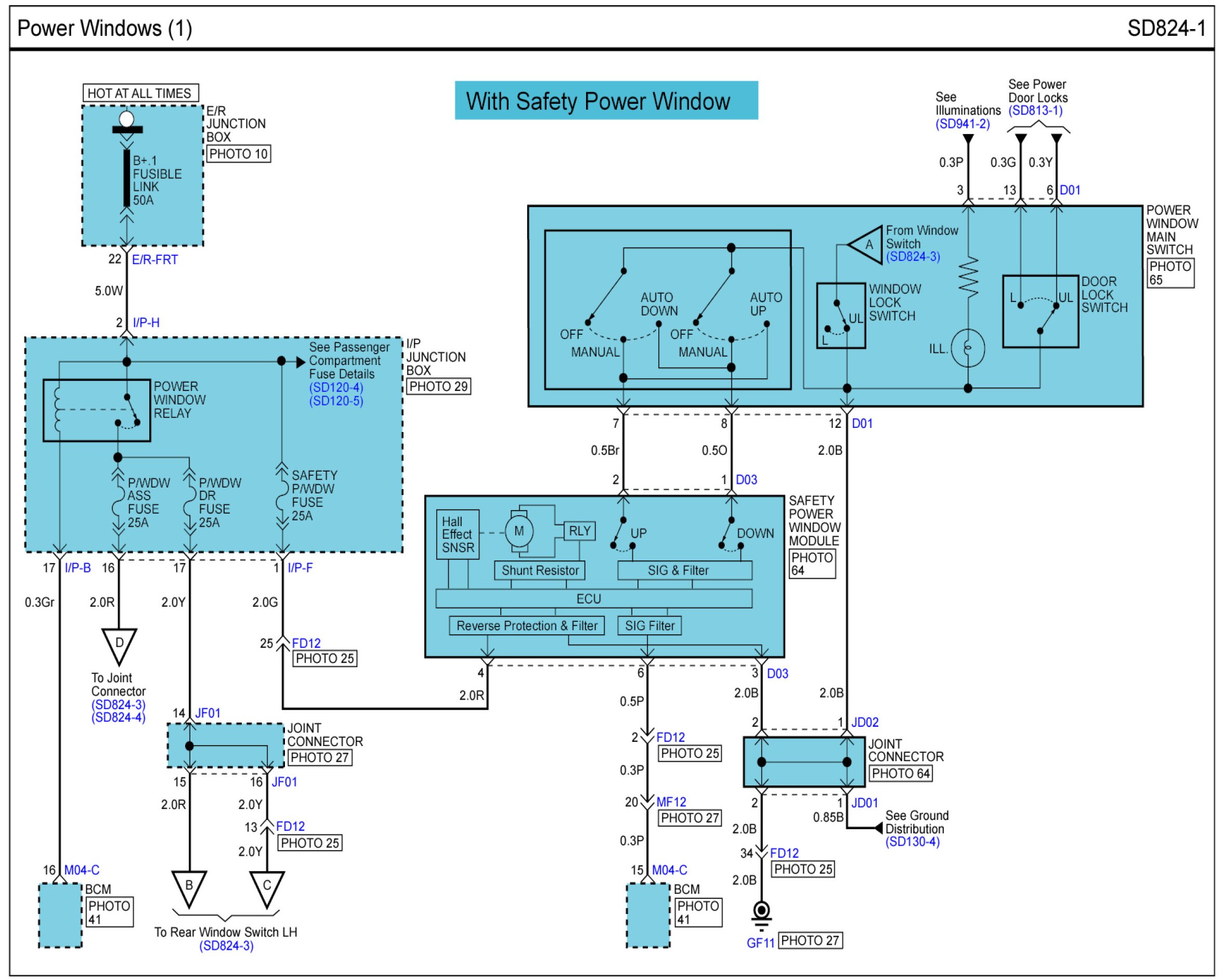Screen dimensions: 1222x980
Task: Click the fusible link battery terminal circle
Action: [x=126, y=119]
